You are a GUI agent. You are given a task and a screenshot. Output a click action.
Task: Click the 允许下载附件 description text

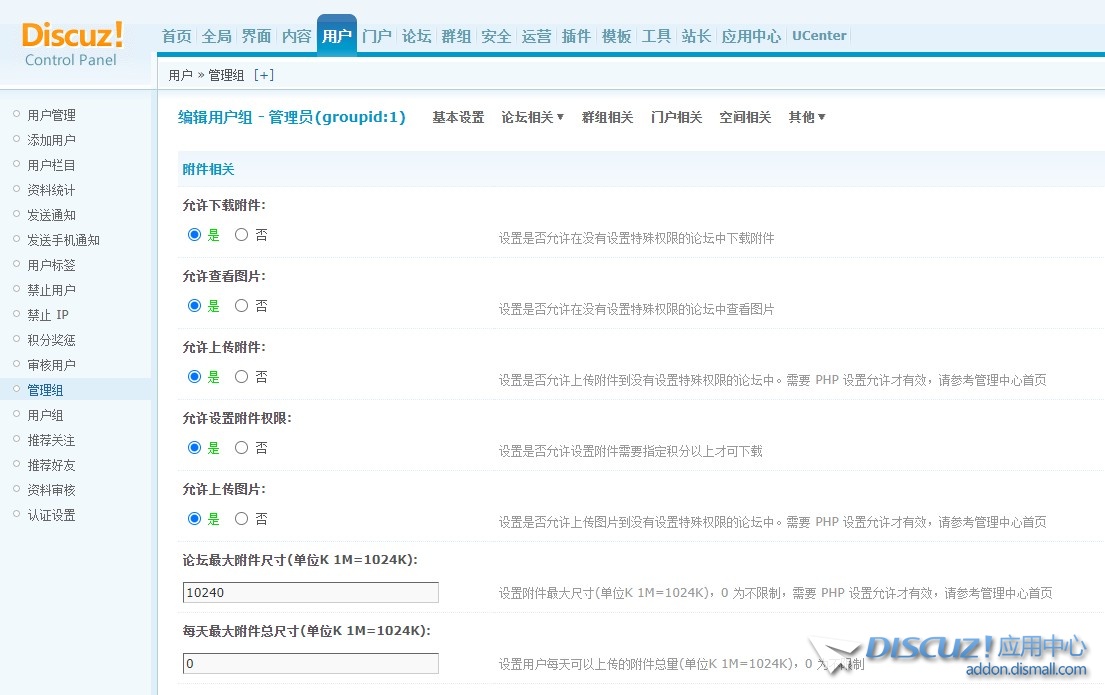click(x=636, y=238)
